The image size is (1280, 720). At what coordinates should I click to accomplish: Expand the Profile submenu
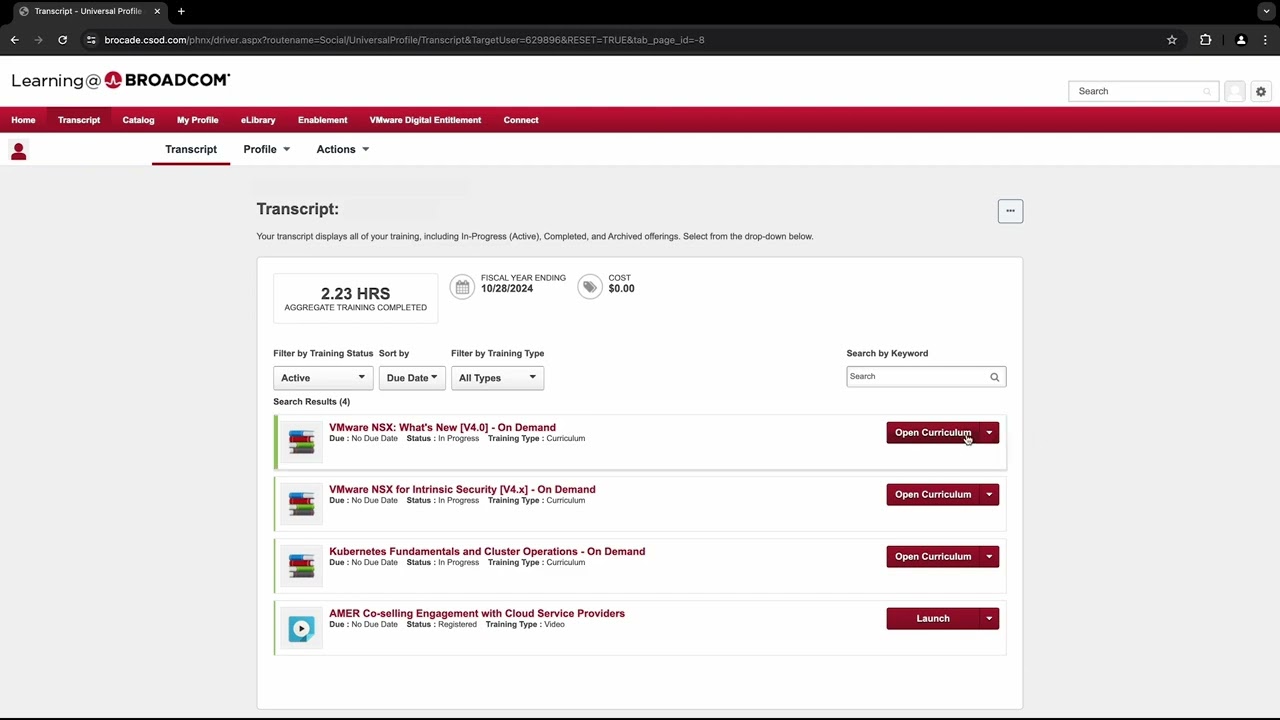[266, 149]
